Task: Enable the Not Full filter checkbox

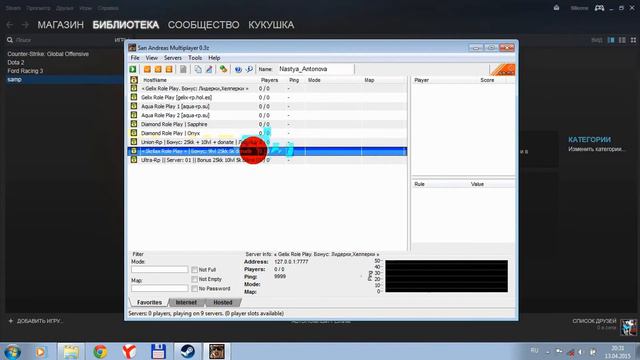Action: pos(195,270)
